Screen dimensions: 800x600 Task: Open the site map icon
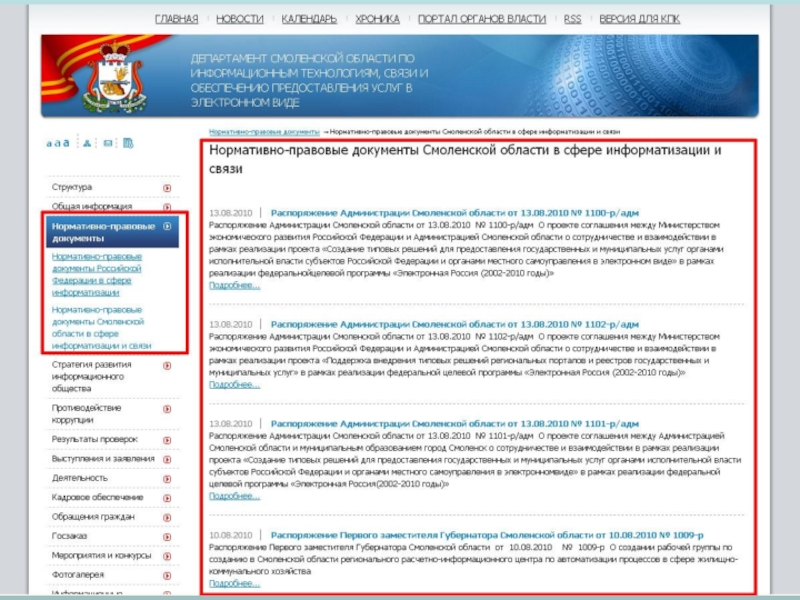(x=87, y=143)
